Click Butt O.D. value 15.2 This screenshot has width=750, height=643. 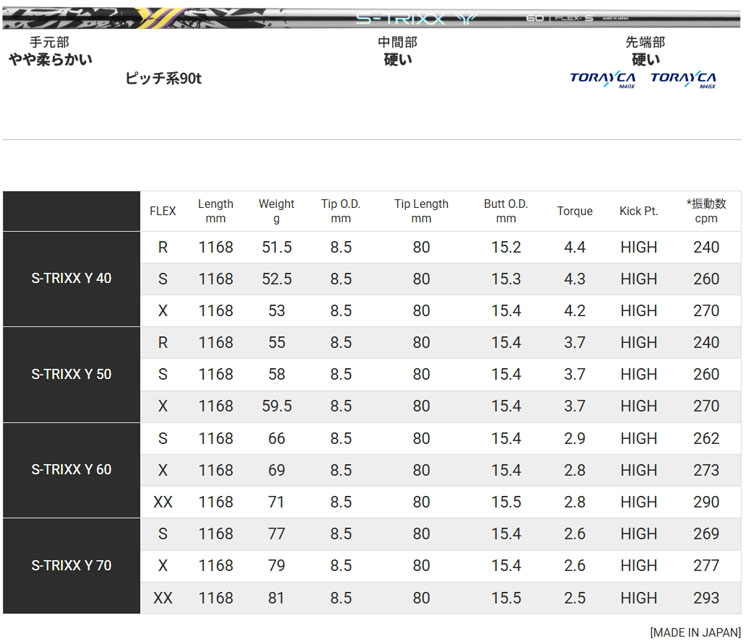point(506,247)
